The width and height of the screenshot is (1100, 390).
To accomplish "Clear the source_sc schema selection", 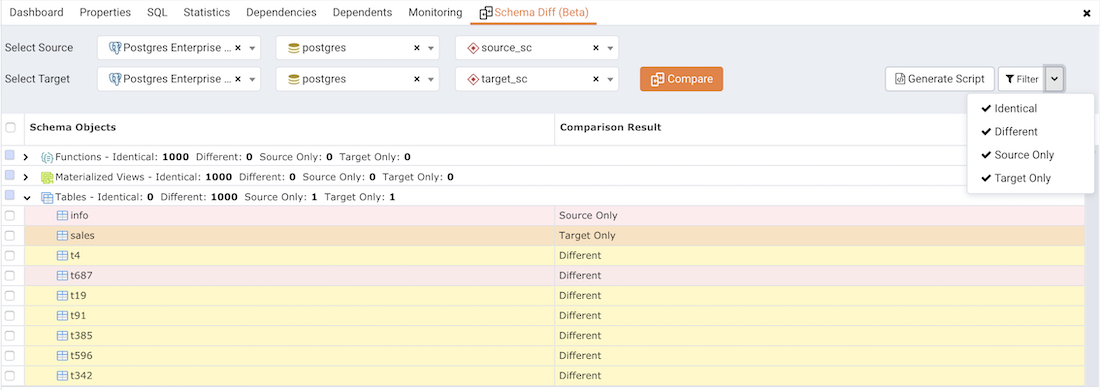I will coord(596,48).
